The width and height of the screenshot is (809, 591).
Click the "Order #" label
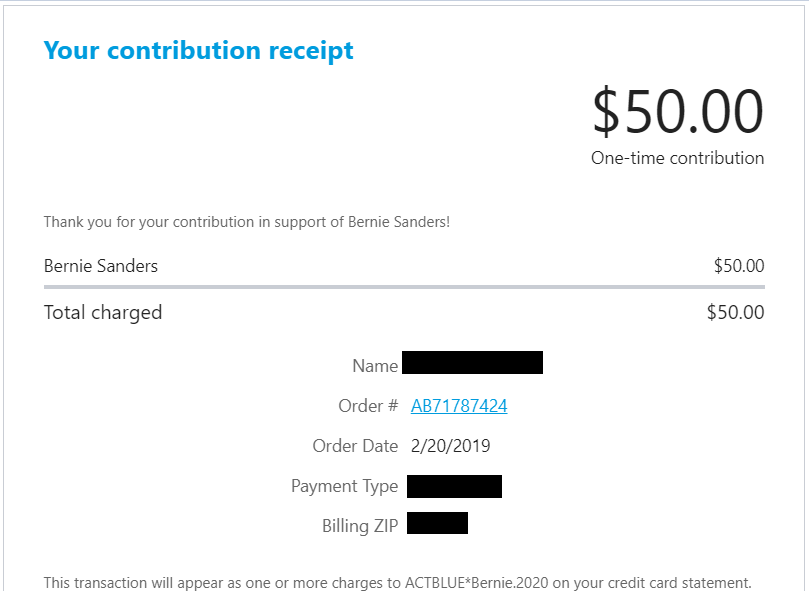point(368,406)
